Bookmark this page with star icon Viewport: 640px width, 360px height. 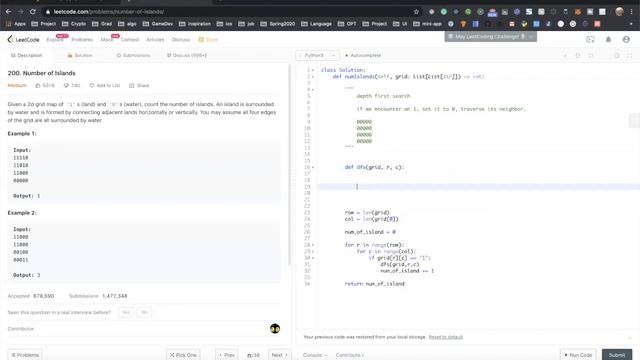coord(416,12)
